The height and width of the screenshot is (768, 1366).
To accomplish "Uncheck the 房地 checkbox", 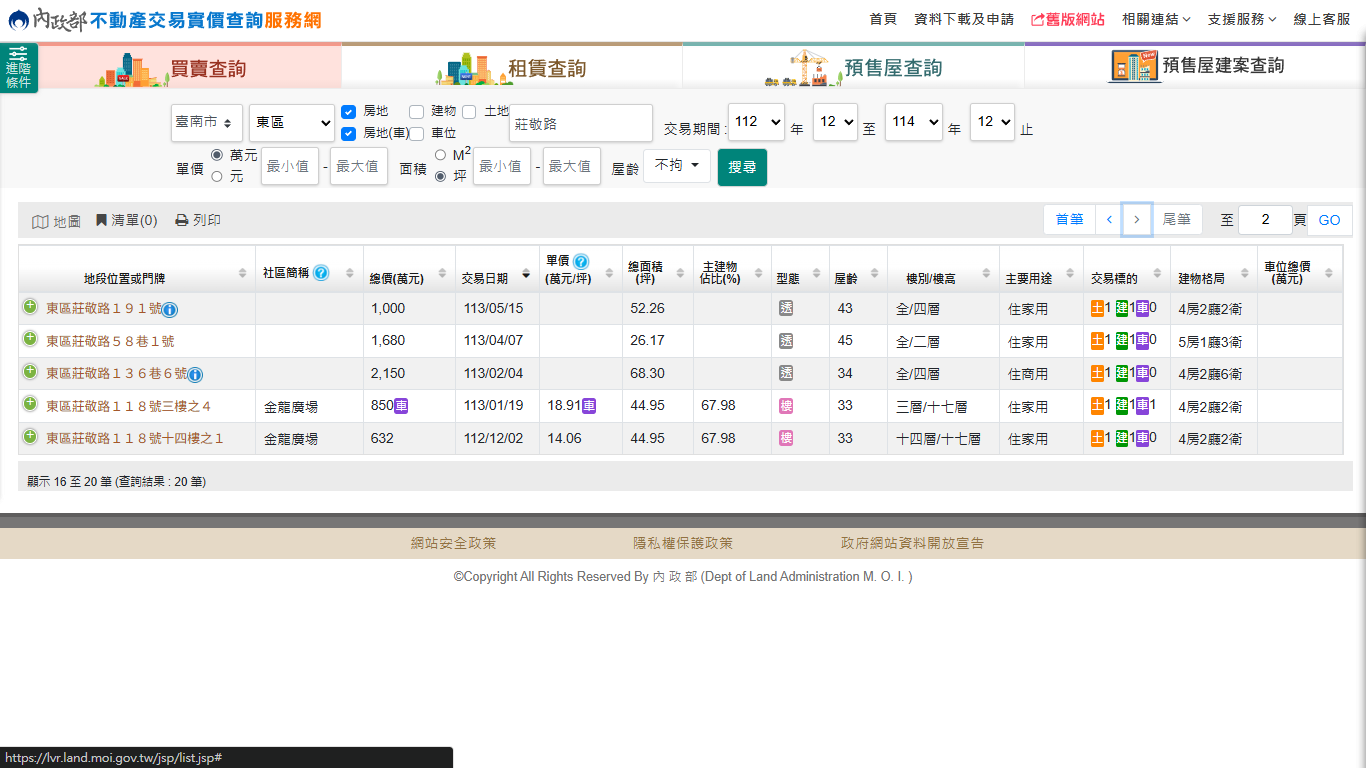I will coord(349,112).
